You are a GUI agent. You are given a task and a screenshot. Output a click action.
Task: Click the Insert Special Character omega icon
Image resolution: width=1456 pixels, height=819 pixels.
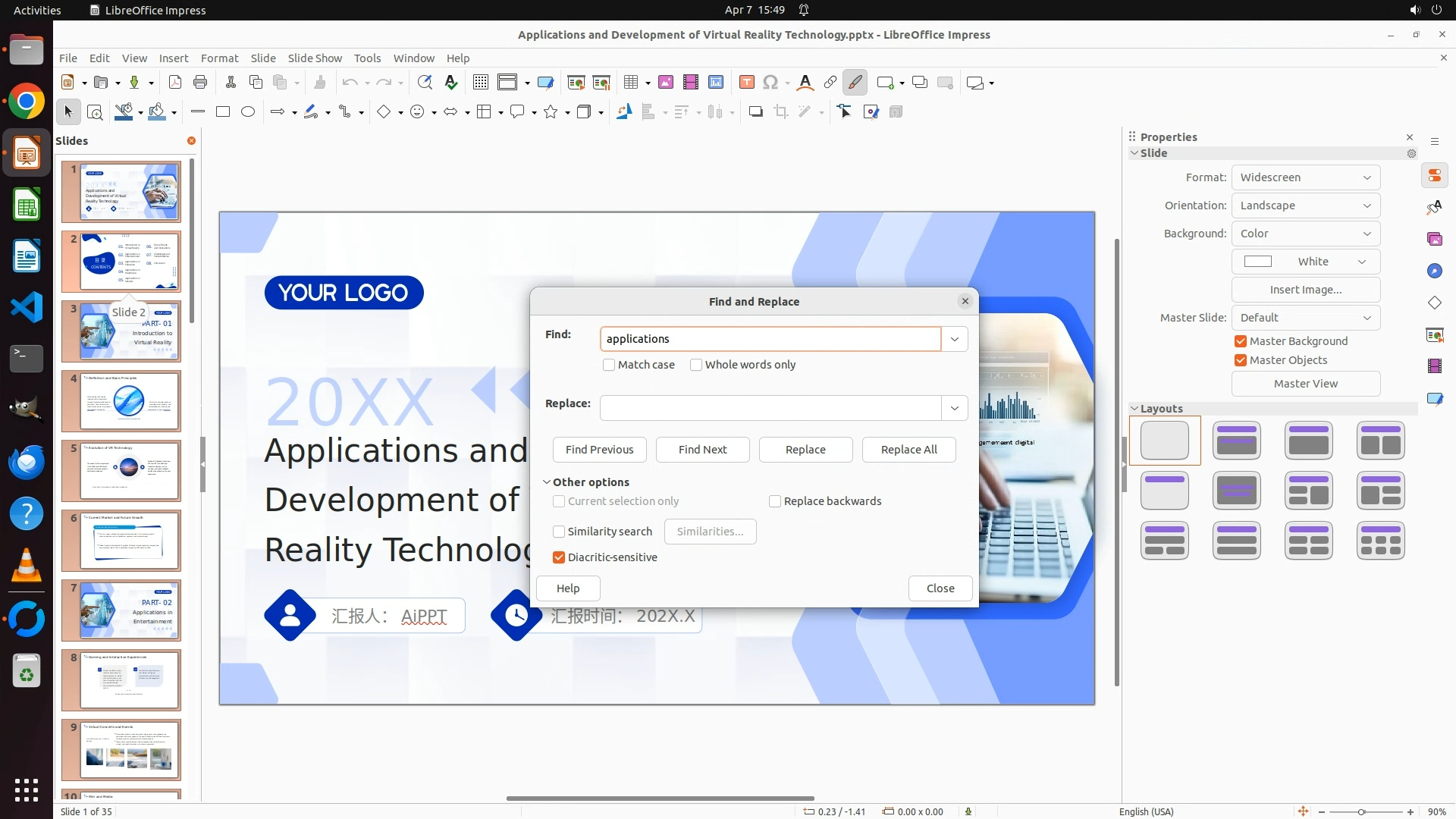(770, 83)
